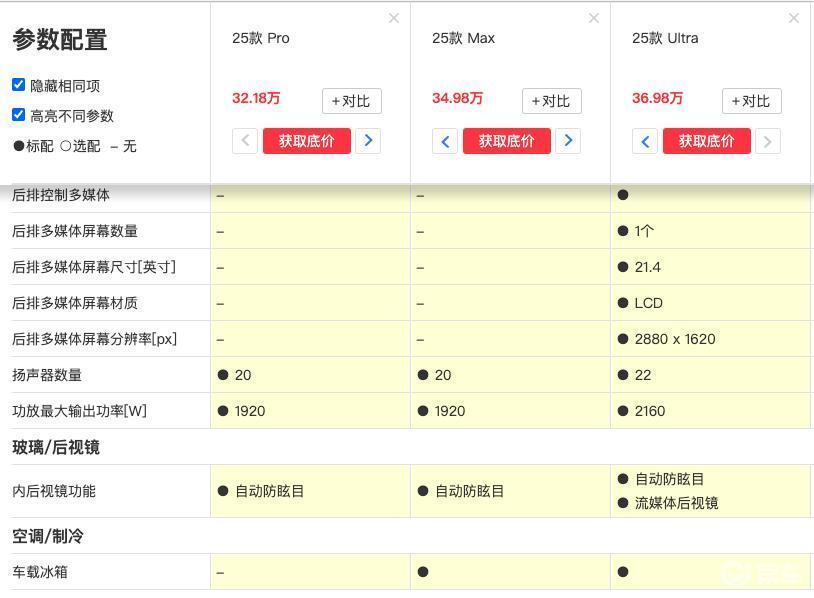The image size is (814, 598).
Task: Click disabled right arrow under 25款 Ultra
Action: pyautogui.click(x=768, y=141)
